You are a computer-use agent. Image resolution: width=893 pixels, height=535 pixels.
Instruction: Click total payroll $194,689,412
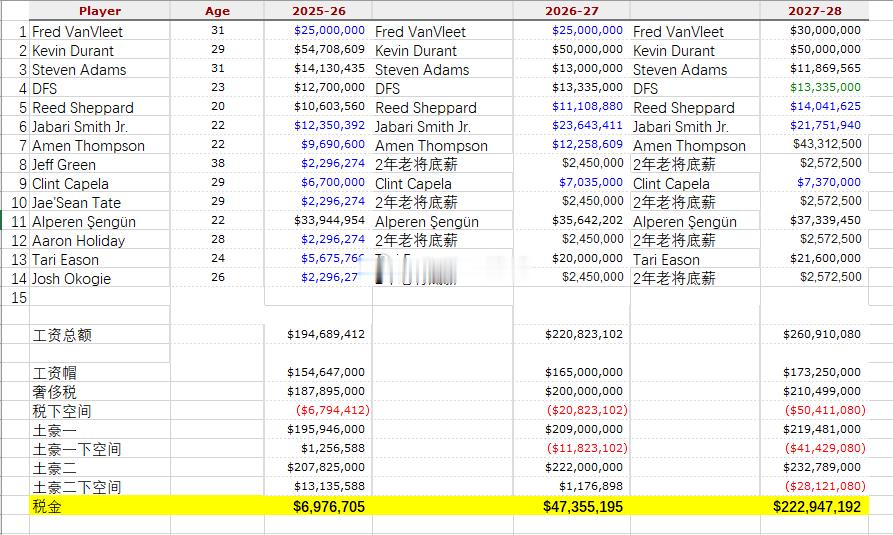326,334
